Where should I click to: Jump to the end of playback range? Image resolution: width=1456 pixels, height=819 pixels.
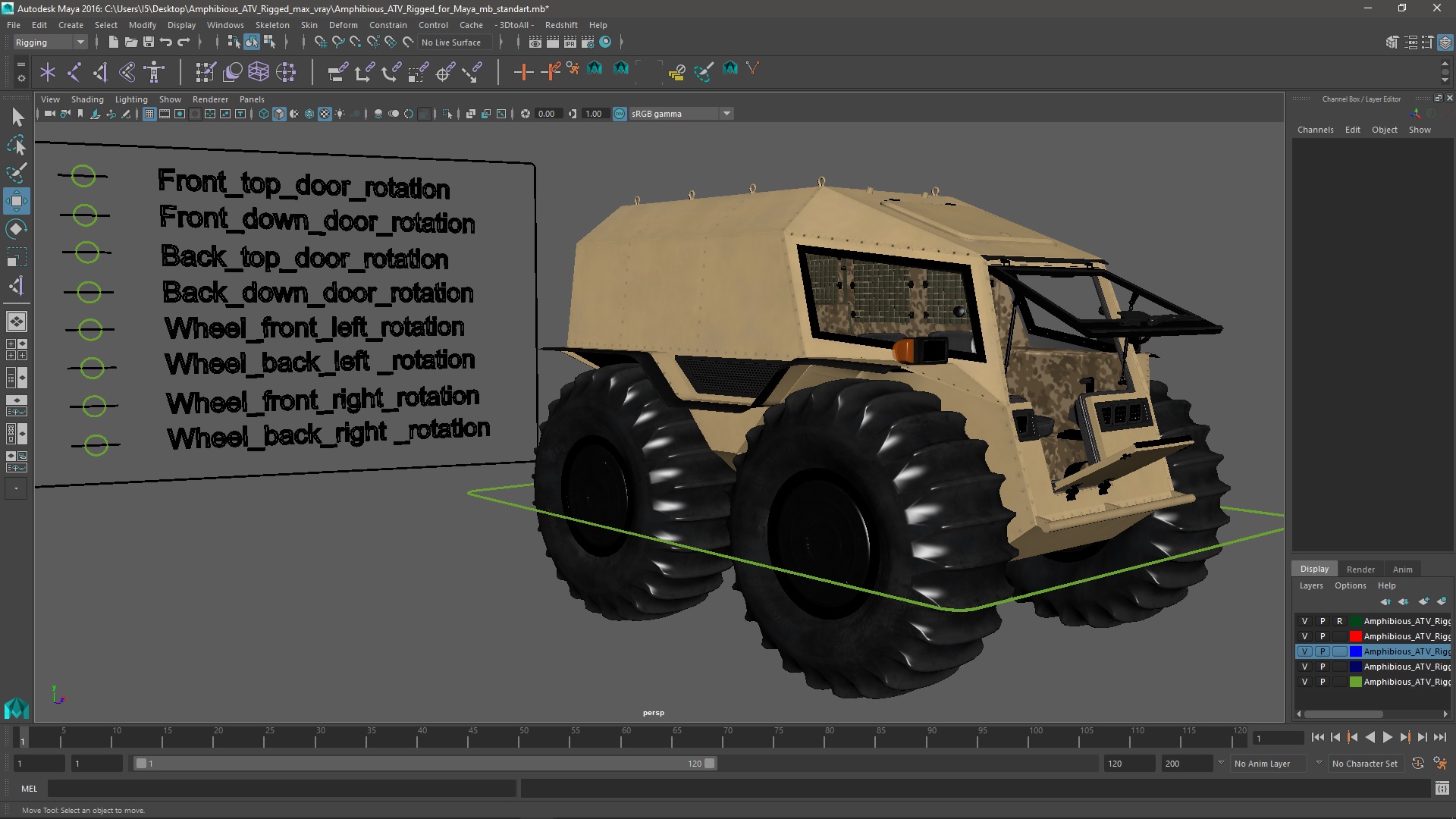click(1439, 737)
